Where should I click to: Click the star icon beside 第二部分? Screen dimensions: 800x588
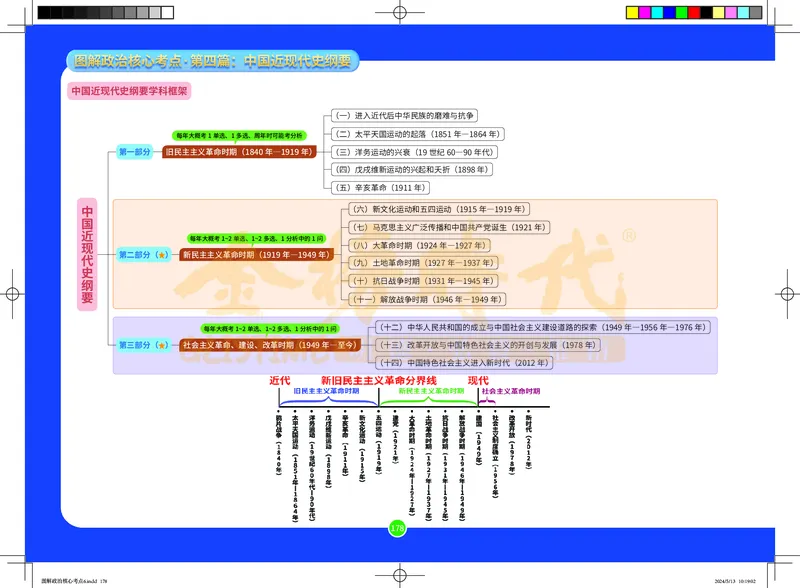(x=163, y=255)
